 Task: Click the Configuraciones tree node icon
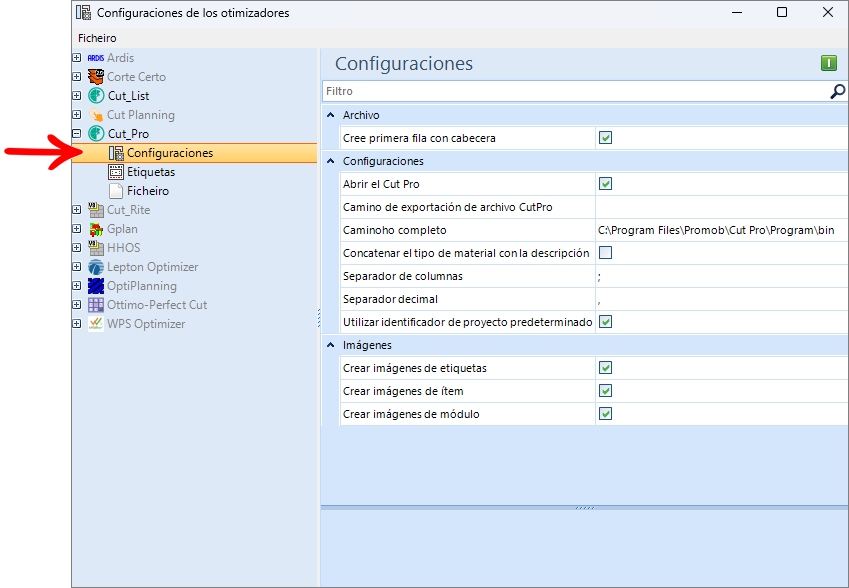point(116,153)
